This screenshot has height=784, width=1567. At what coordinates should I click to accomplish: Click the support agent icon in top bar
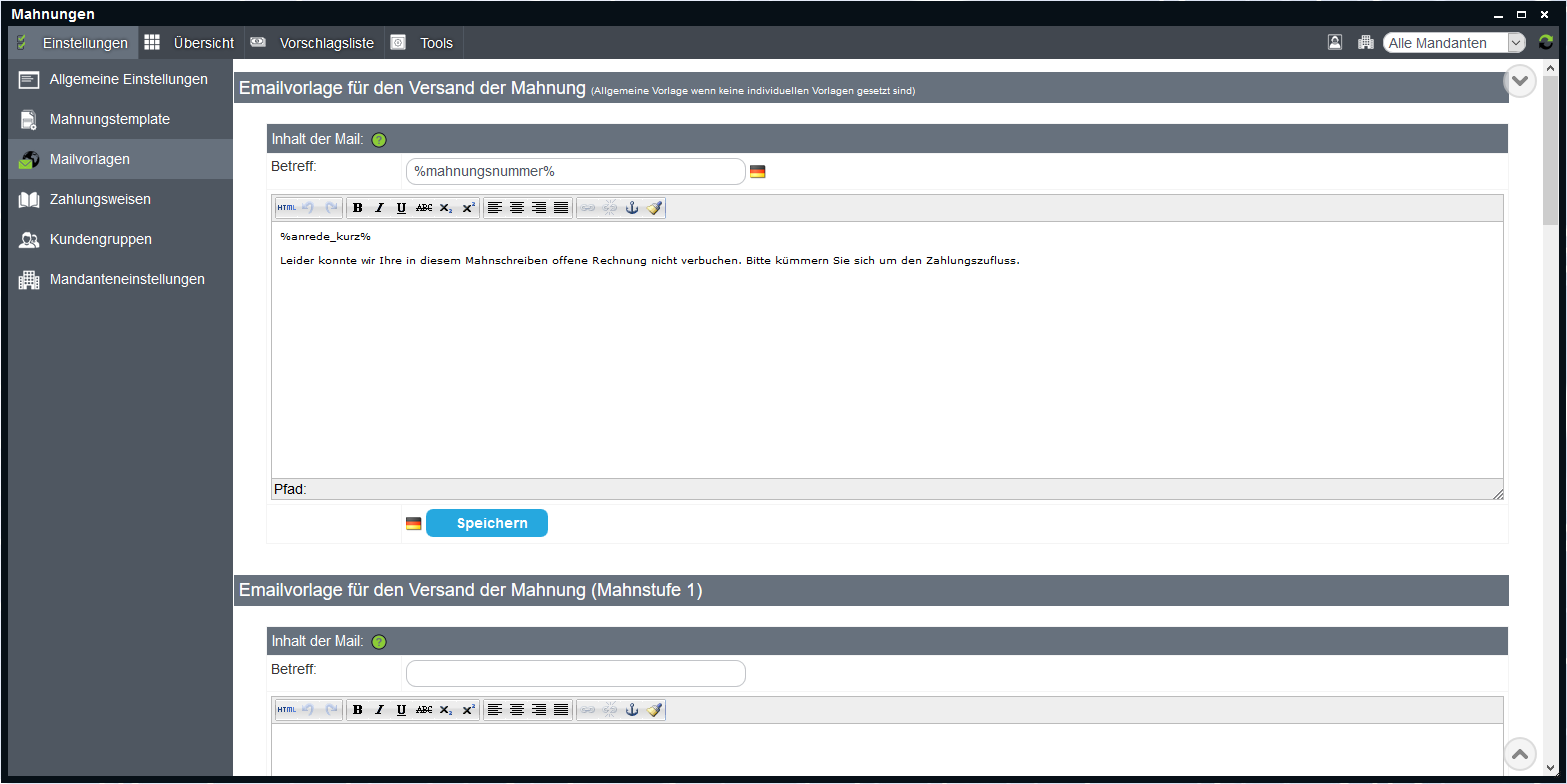pyautogui.click(x=1335, y=43)
